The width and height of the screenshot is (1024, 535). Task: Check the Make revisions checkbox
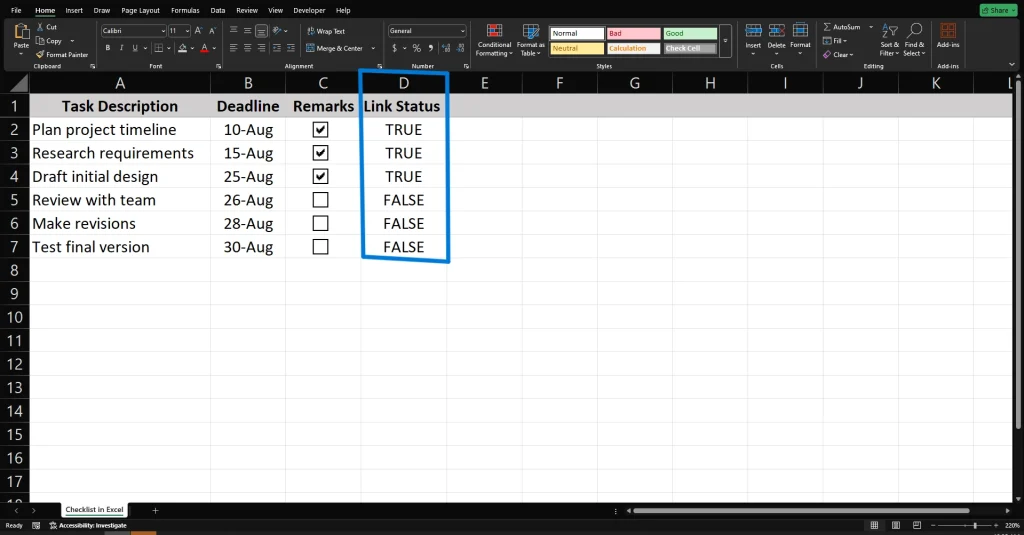(x=320, y=223)
